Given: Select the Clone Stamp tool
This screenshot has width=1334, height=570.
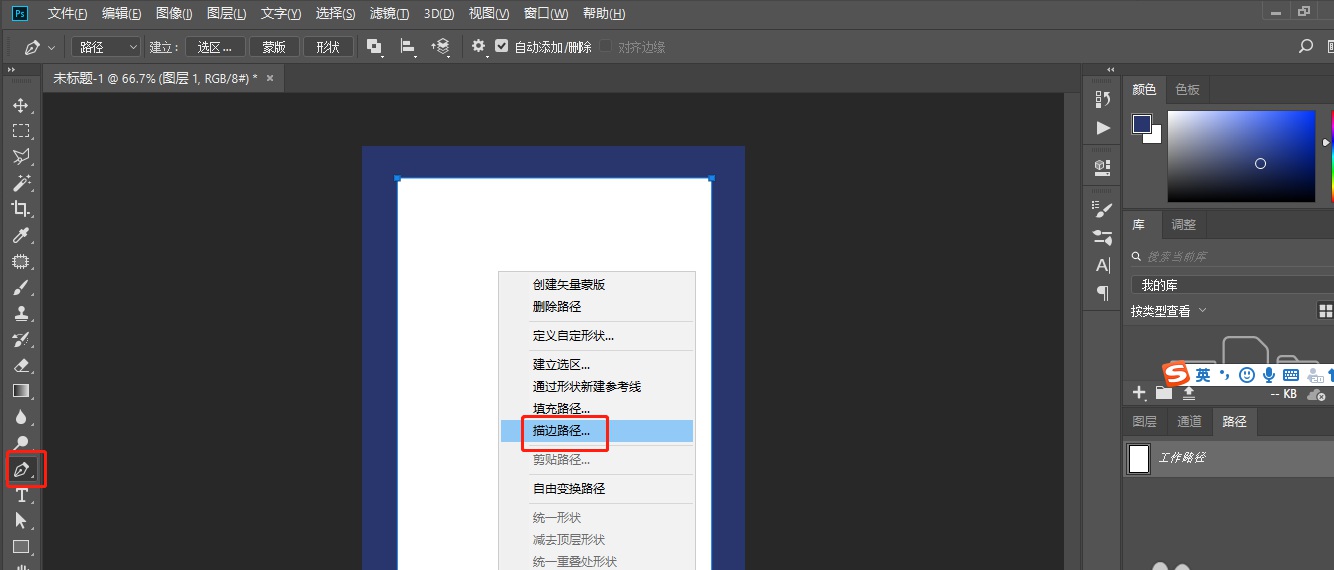Looking at the screenshot, I should point(21,313).
